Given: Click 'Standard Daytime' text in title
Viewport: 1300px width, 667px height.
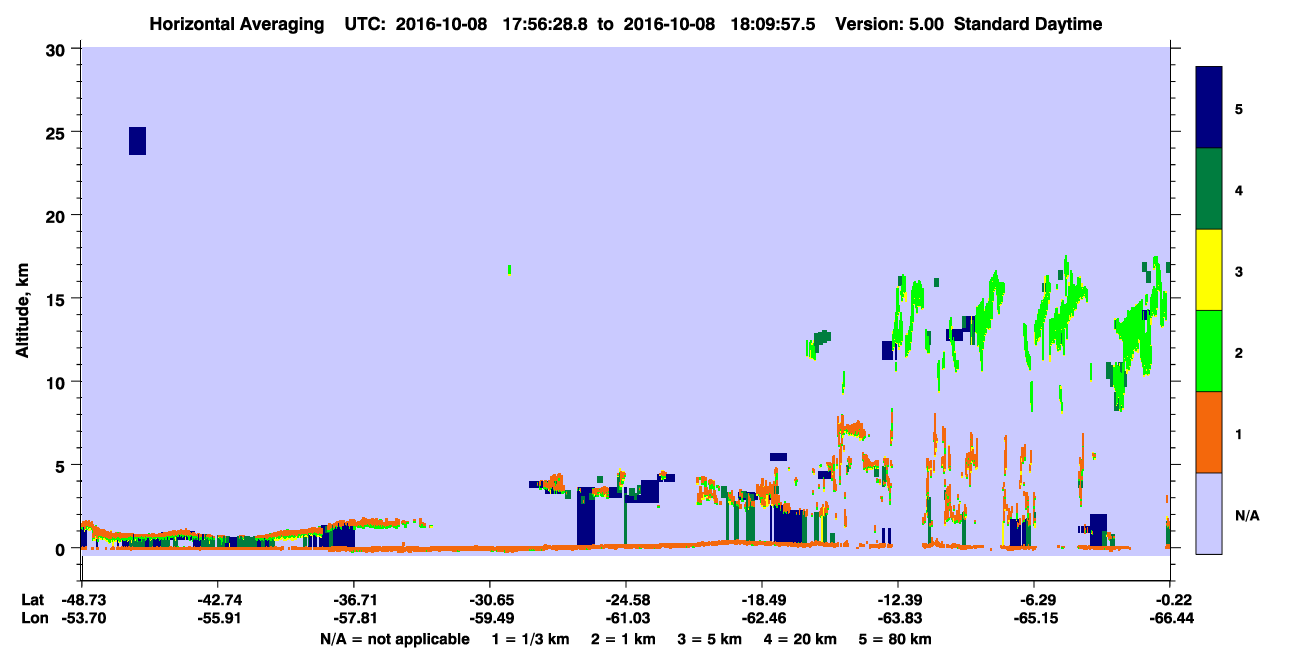Looking at the screenshot, I should coord(1030,24).
